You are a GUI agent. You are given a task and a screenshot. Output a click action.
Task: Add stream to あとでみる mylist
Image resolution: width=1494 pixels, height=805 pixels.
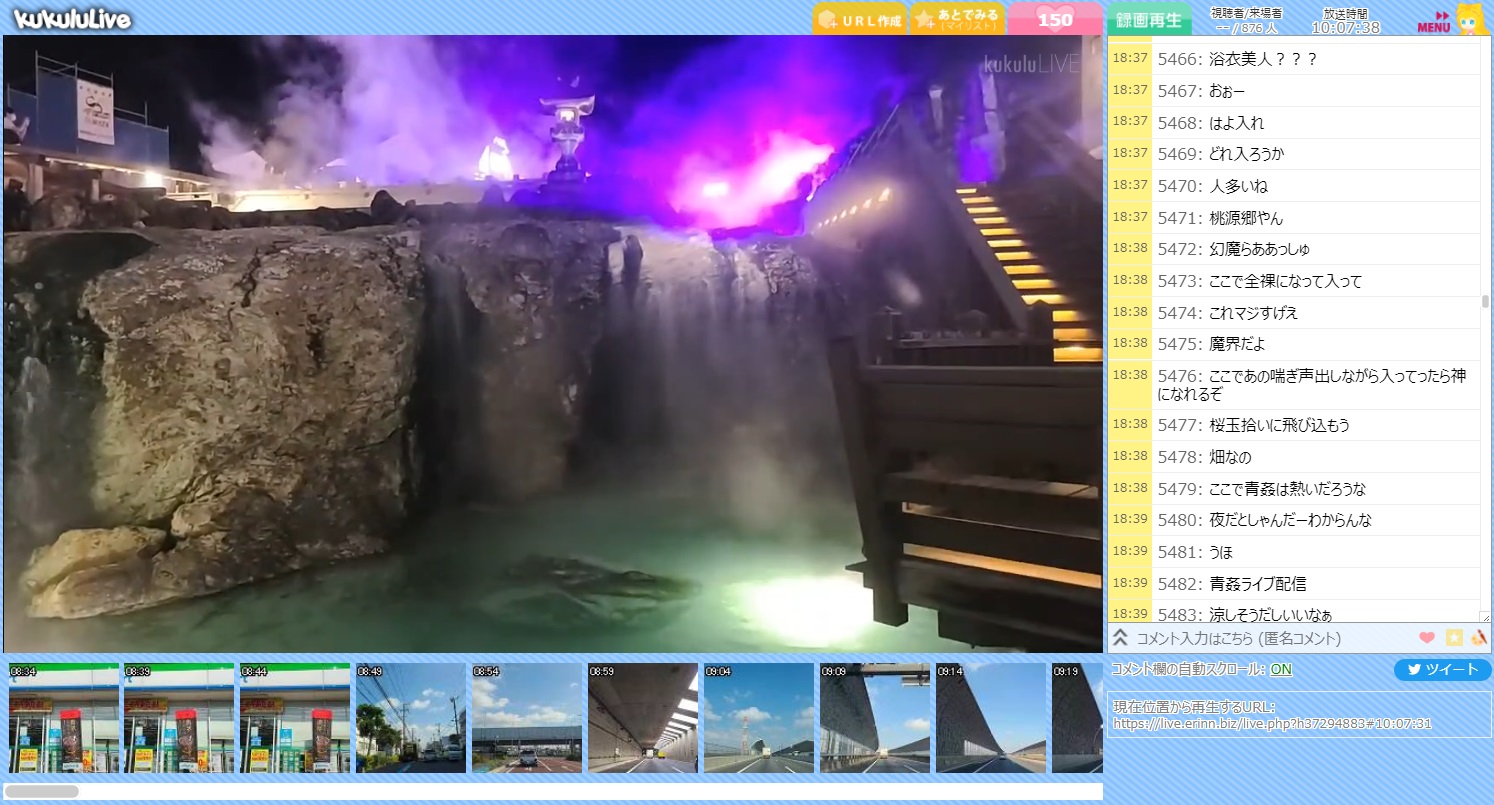957,19
